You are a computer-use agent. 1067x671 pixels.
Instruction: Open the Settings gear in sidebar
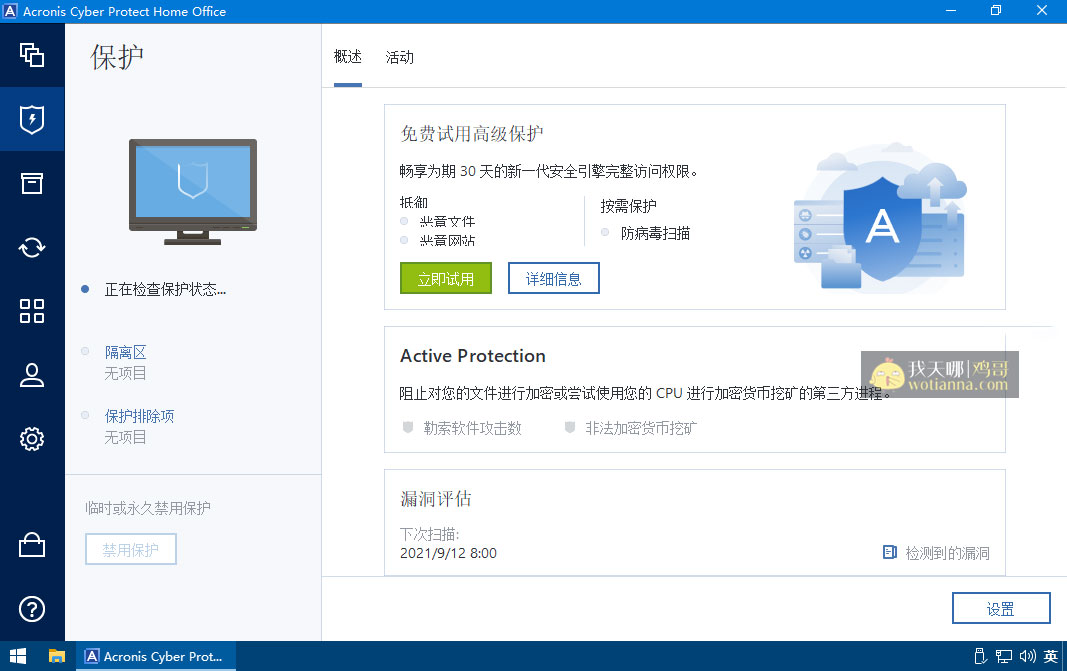32,439
